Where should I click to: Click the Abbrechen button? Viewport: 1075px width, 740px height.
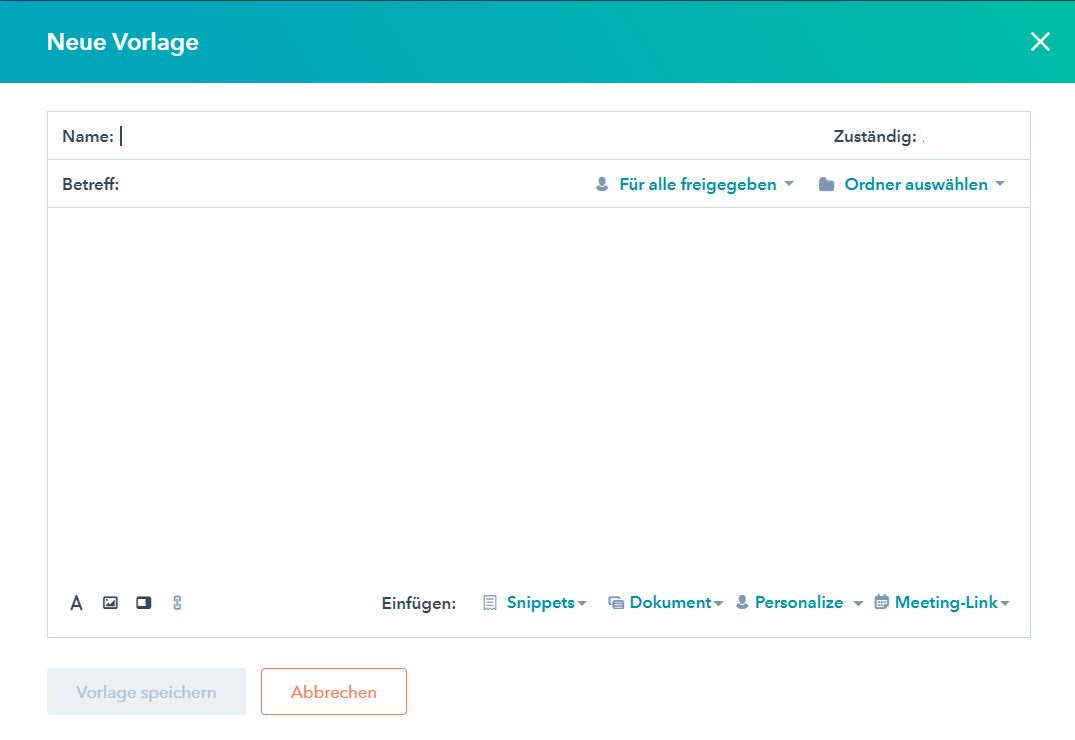click(x=334, y=692)
